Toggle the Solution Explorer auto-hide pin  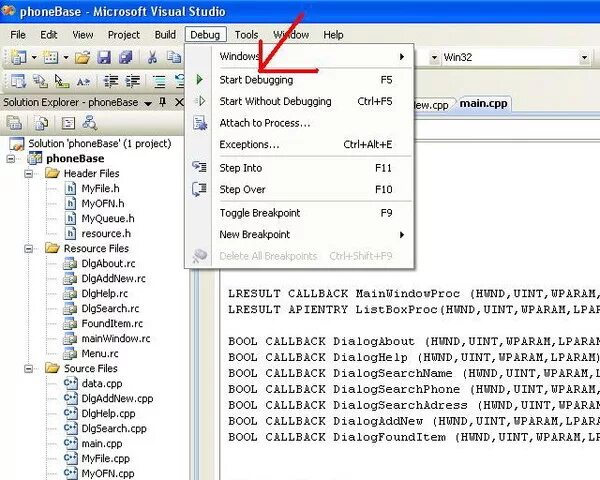tap(163, 102)
